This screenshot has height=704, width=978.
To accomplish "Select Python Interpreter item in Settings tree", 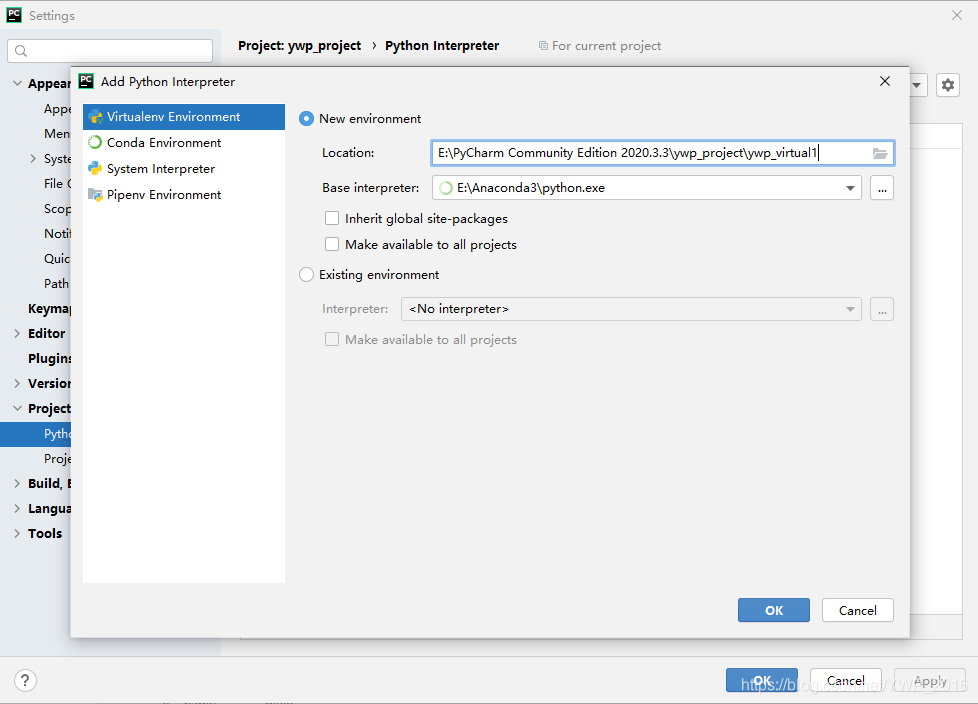I will tap(36, 434).
